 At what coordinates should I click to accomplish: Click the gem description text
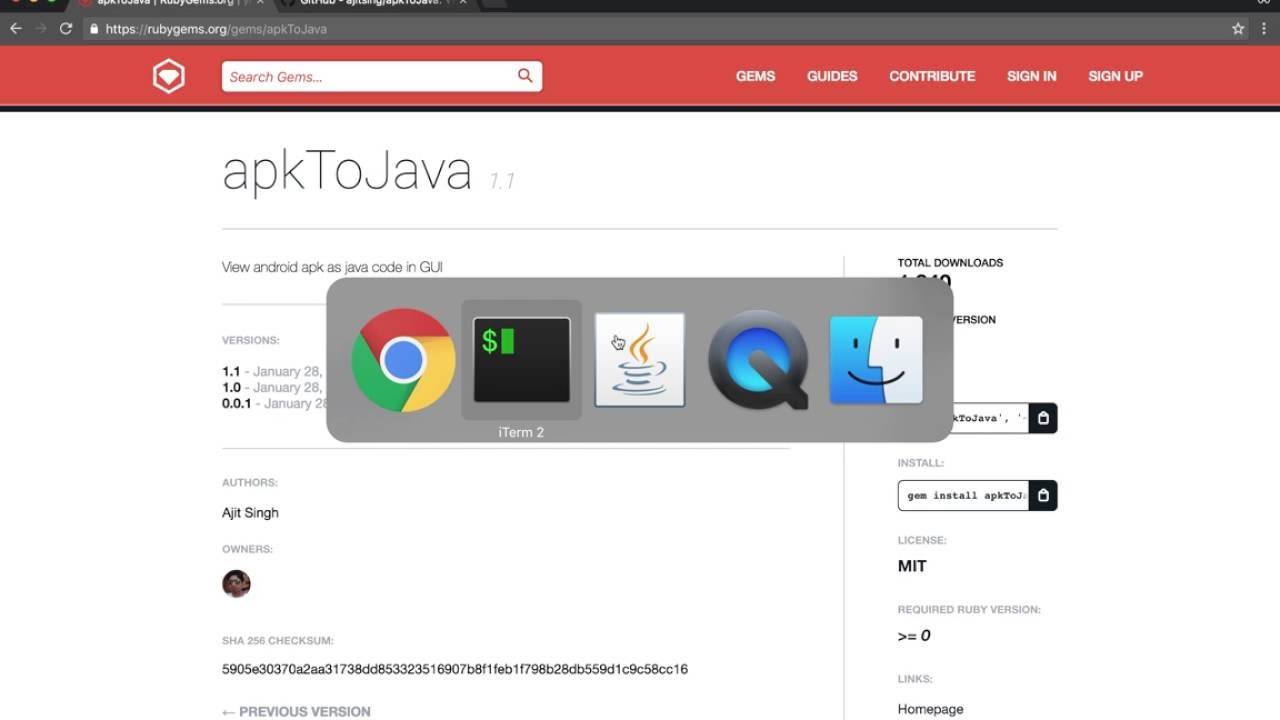[332, 267]
